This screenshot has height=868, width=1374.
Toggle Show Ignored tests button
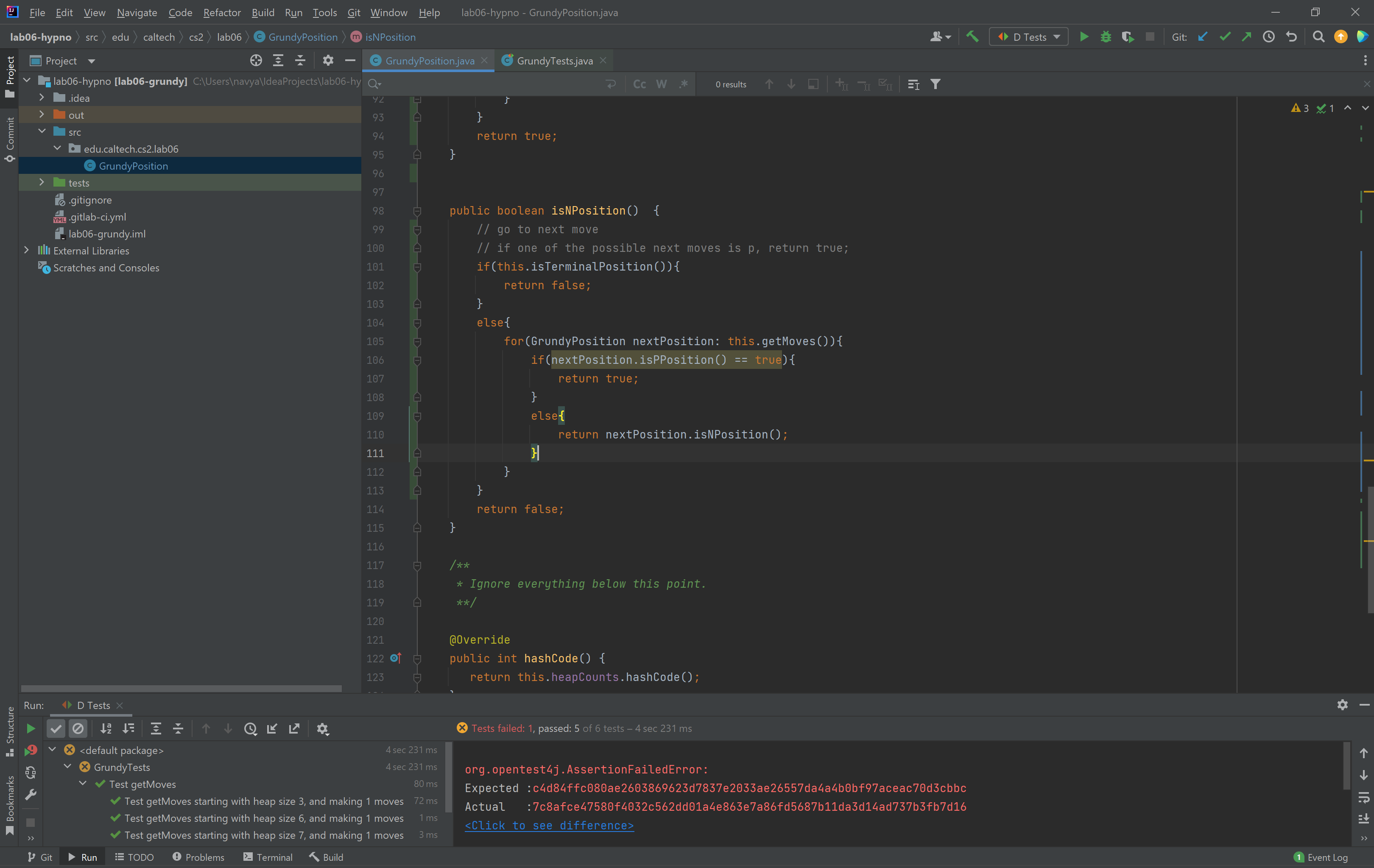point(78,729)
